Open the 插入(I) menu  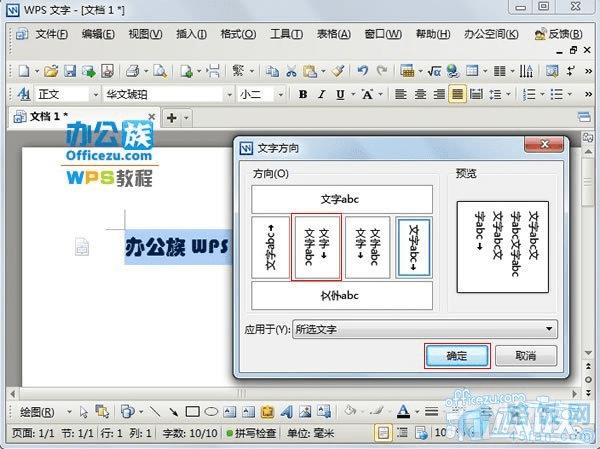pyautogui.click(x=191, y=34)
